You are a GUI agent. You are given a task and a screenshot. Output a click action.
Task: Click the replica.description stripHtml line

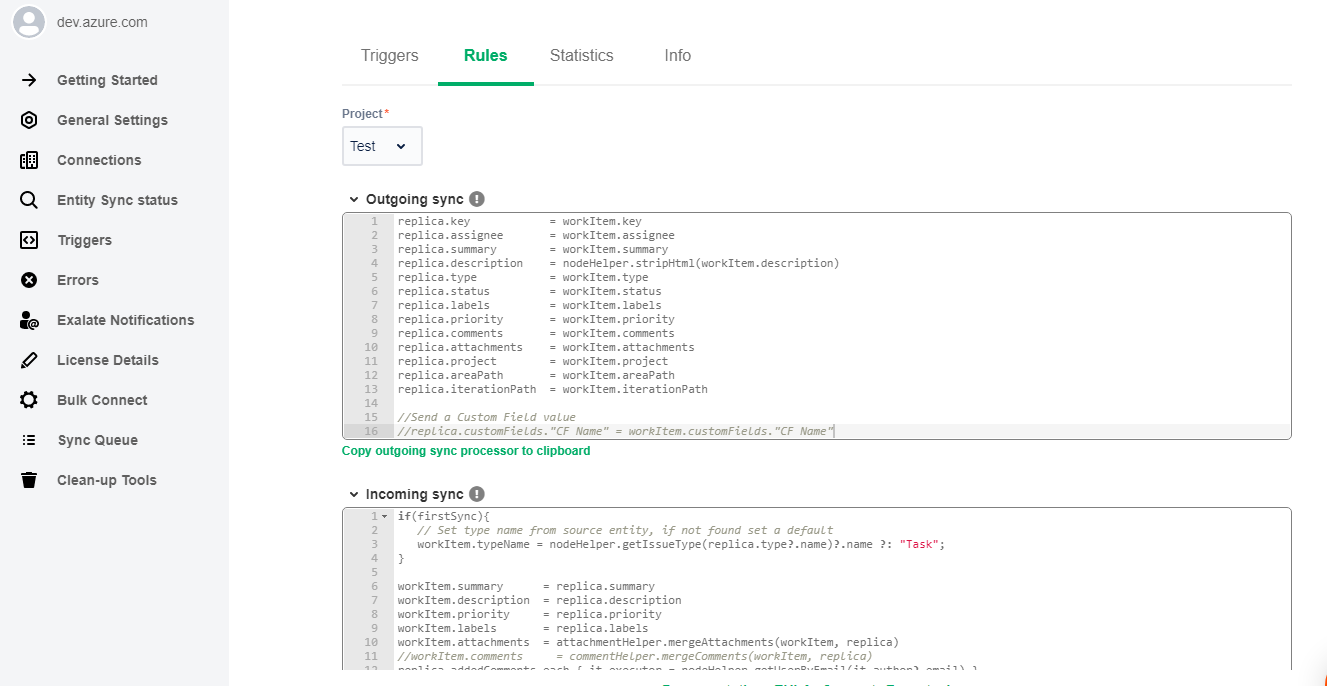(x=618, y=263)
